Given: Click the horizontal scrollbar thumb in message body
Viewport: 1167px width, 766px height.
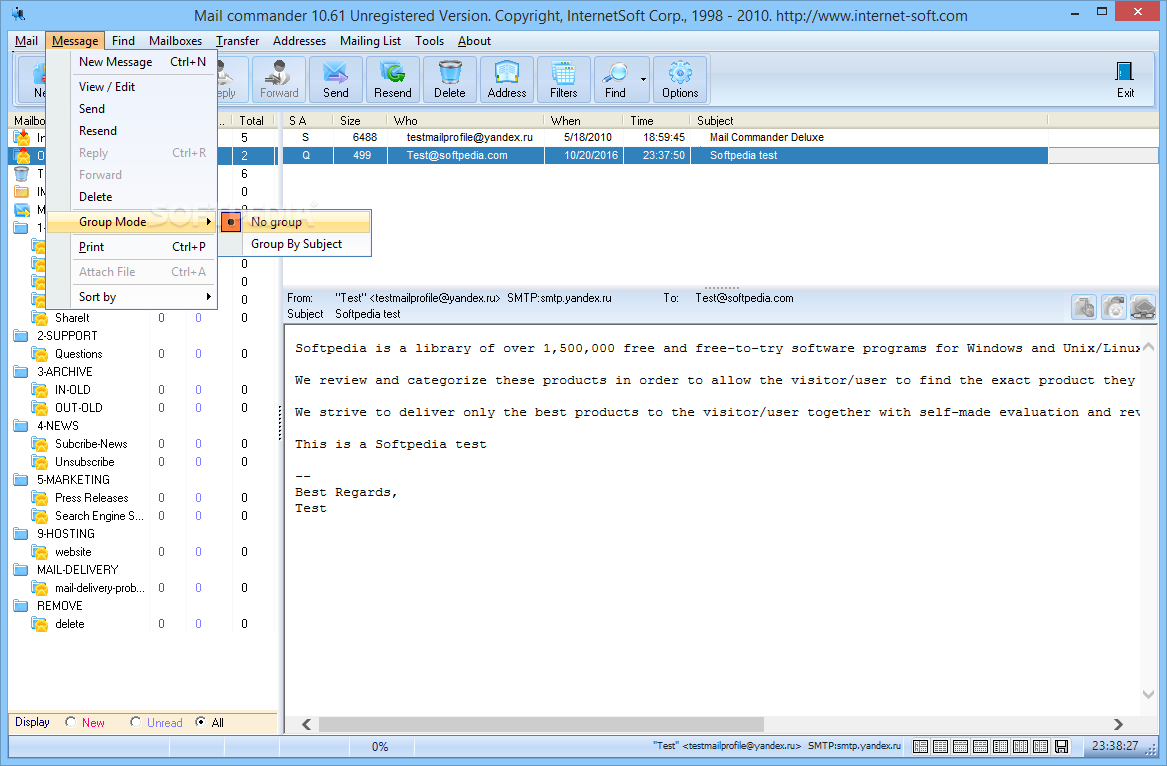Looking at the screenshot, I should coord(541,724).
